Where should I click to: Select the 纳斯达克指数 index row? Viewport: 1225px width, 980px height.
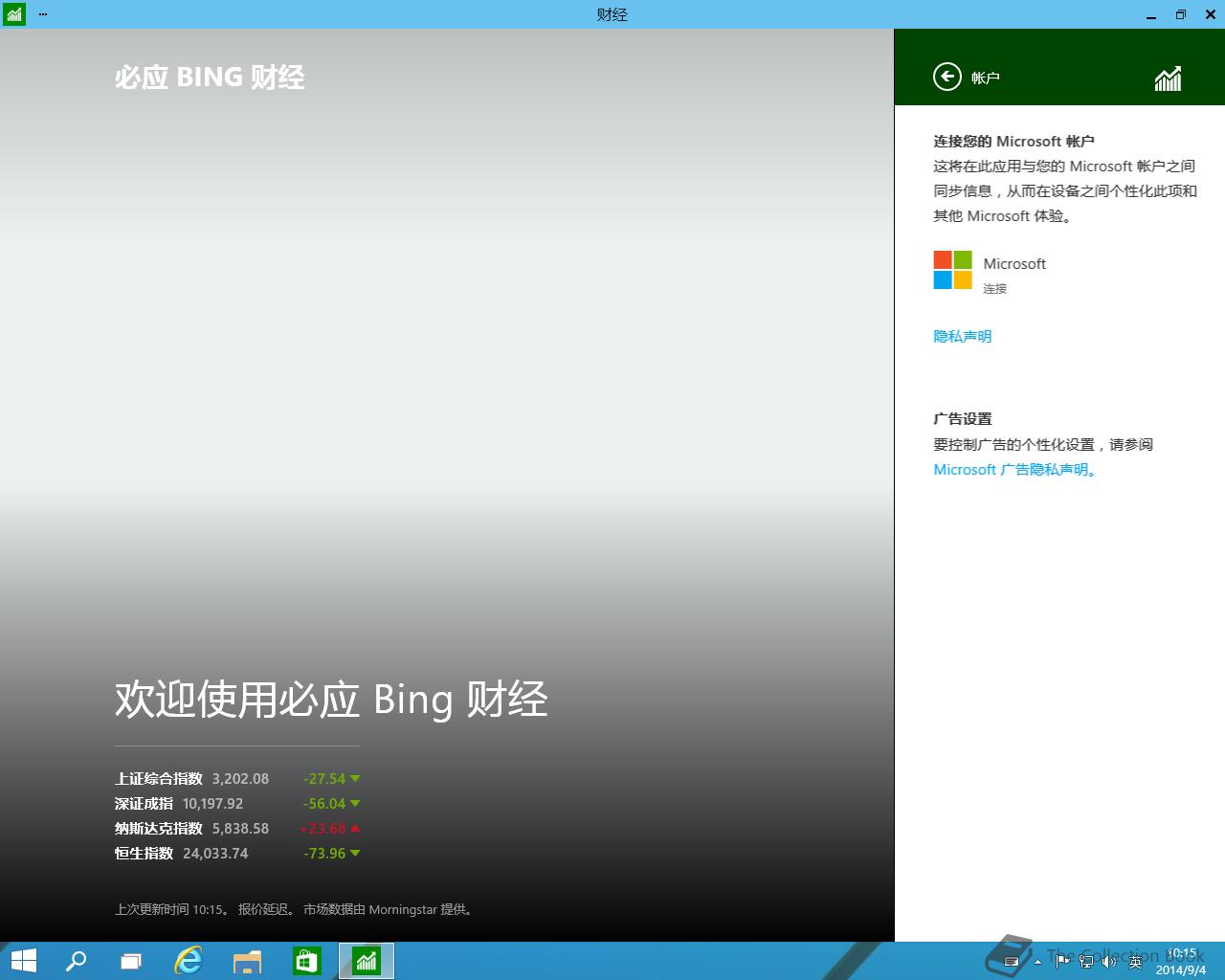(x=237, y=829)
